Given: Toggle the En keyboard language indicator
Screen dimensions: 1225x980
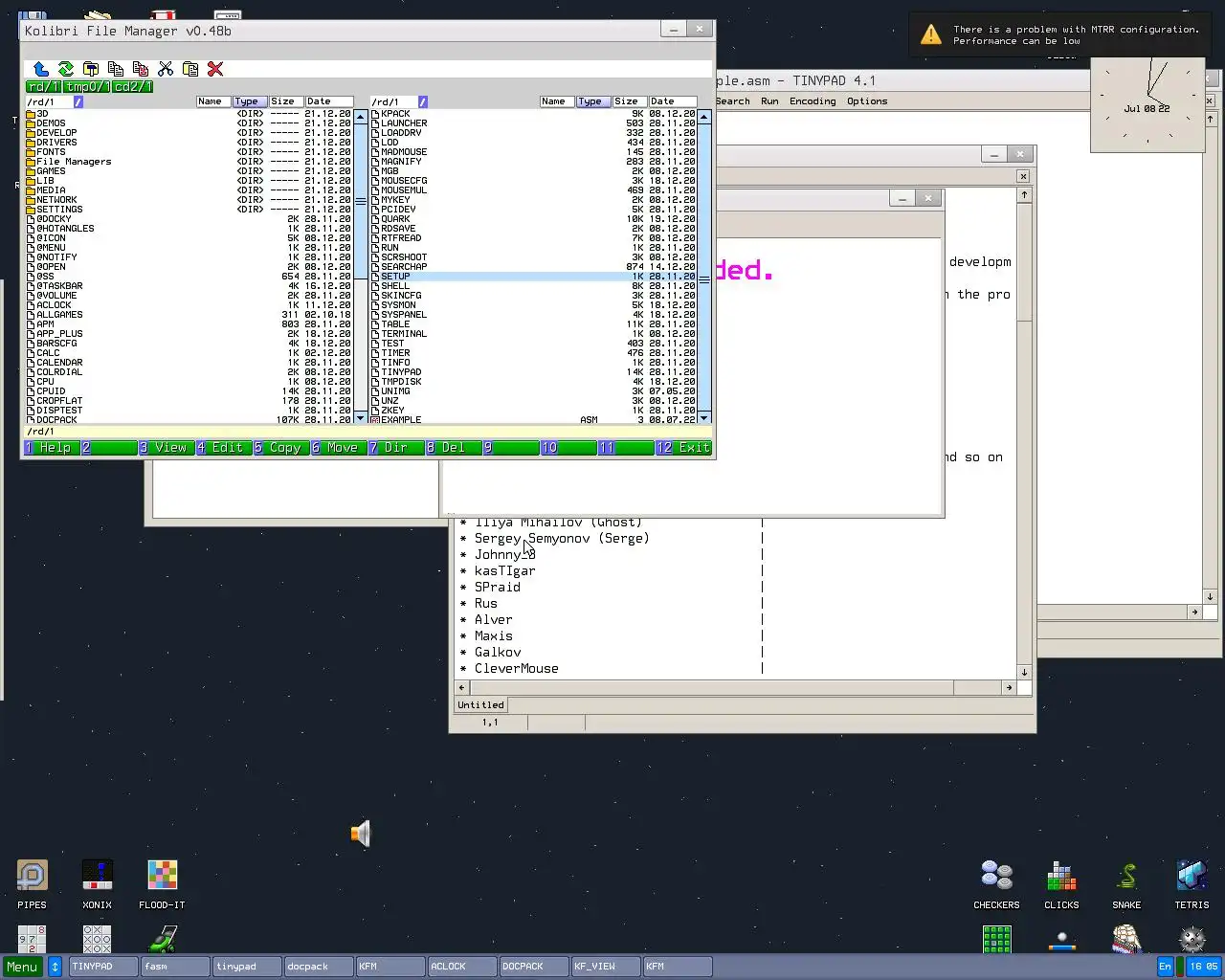Looking at the screenshot, I should [x=1165, y=967].
